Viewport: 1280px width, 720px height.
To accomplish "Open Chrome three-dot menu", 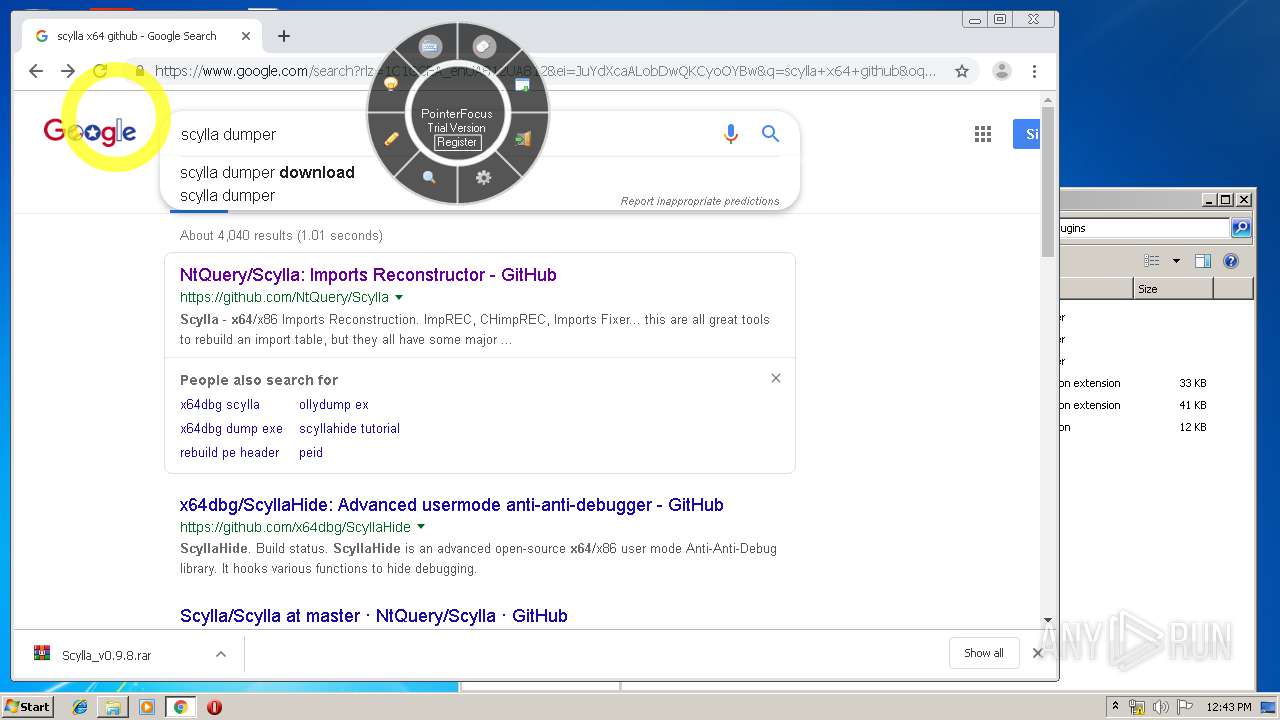I will click(1034, 71).
